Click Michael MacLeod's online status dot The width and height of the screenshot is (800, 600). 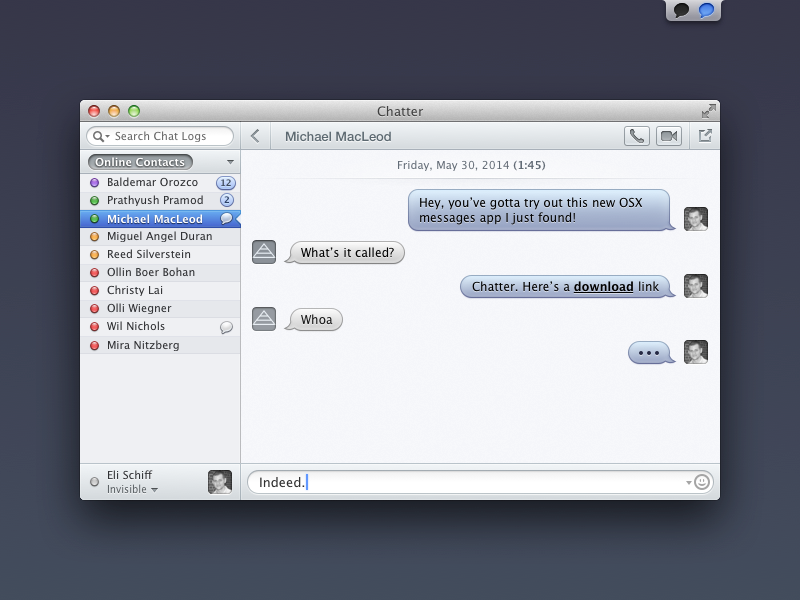(x=95, y=218)
